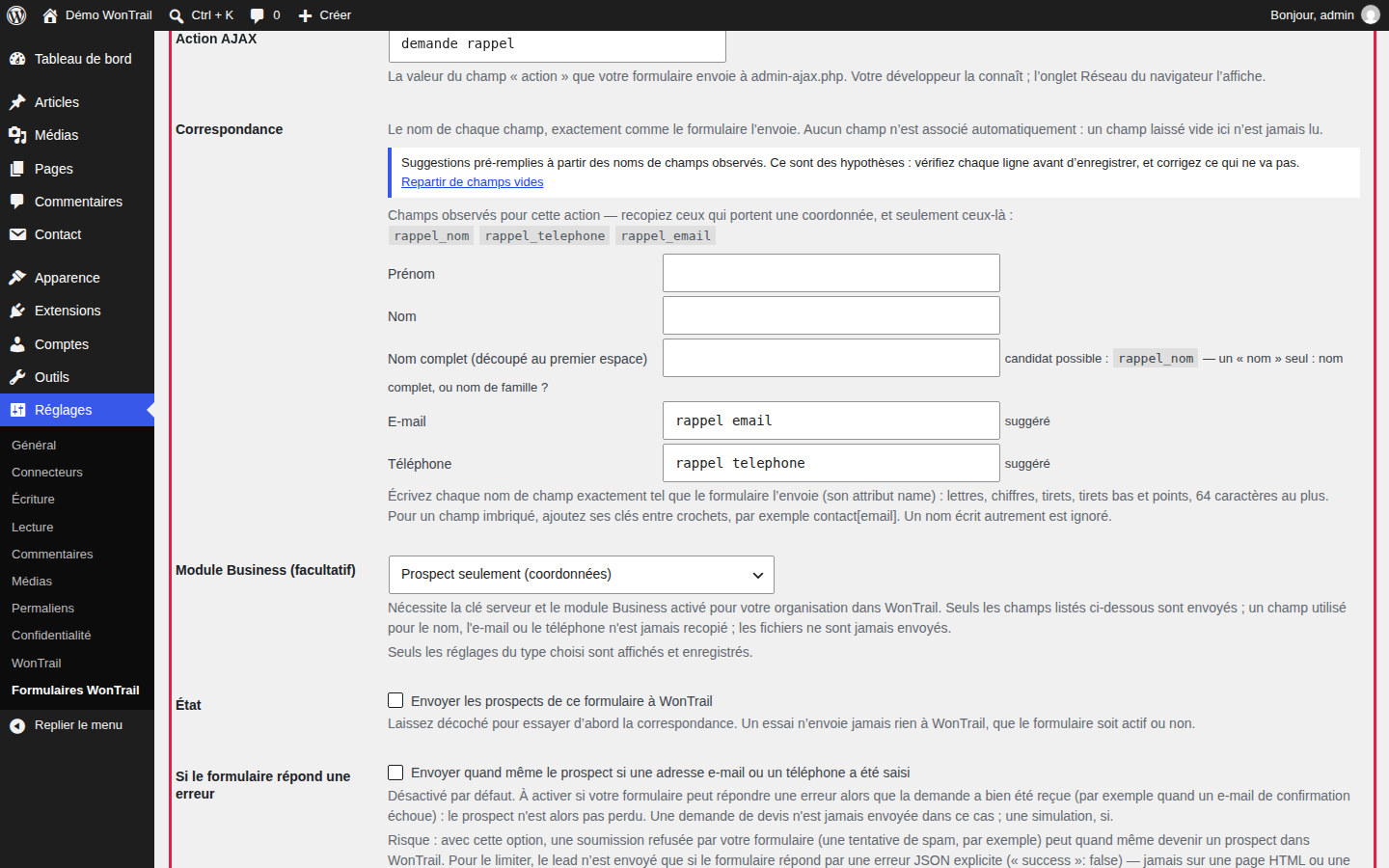Click the Articles pin icon
This screenshot has height=868, width=1389.
(17, 102)
